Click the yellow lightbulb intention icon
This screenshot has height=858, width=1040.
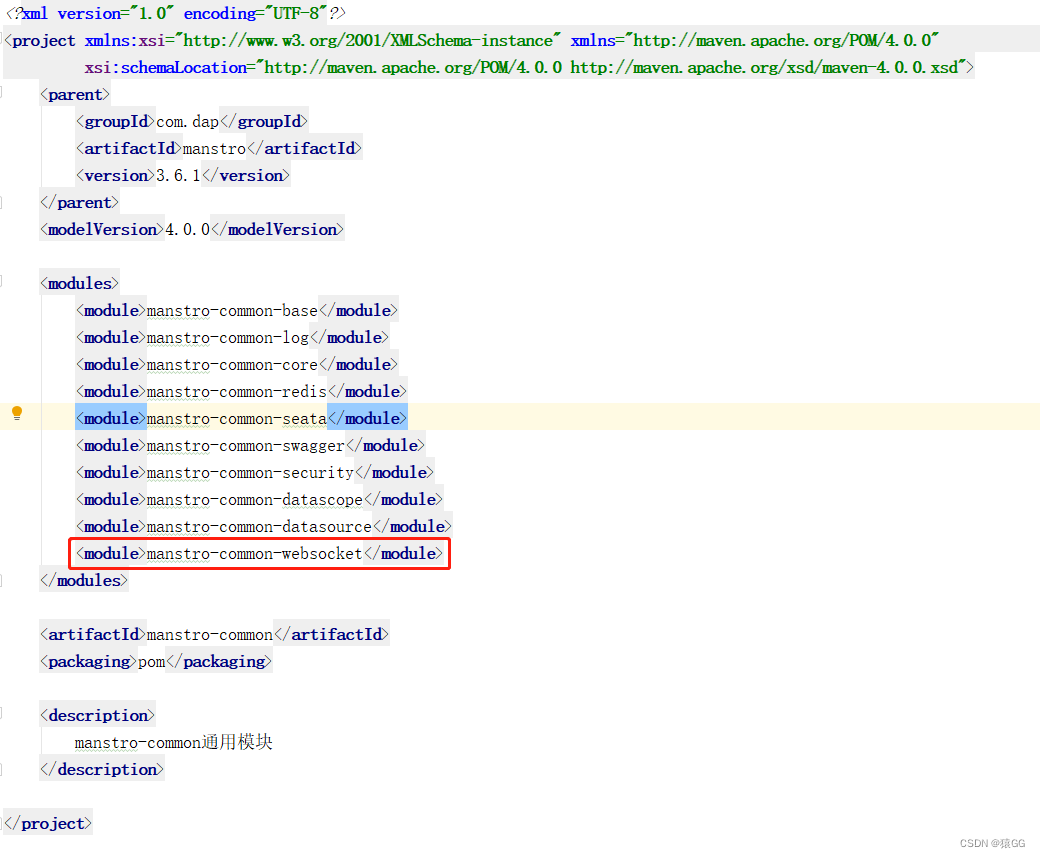click(17, 414)
